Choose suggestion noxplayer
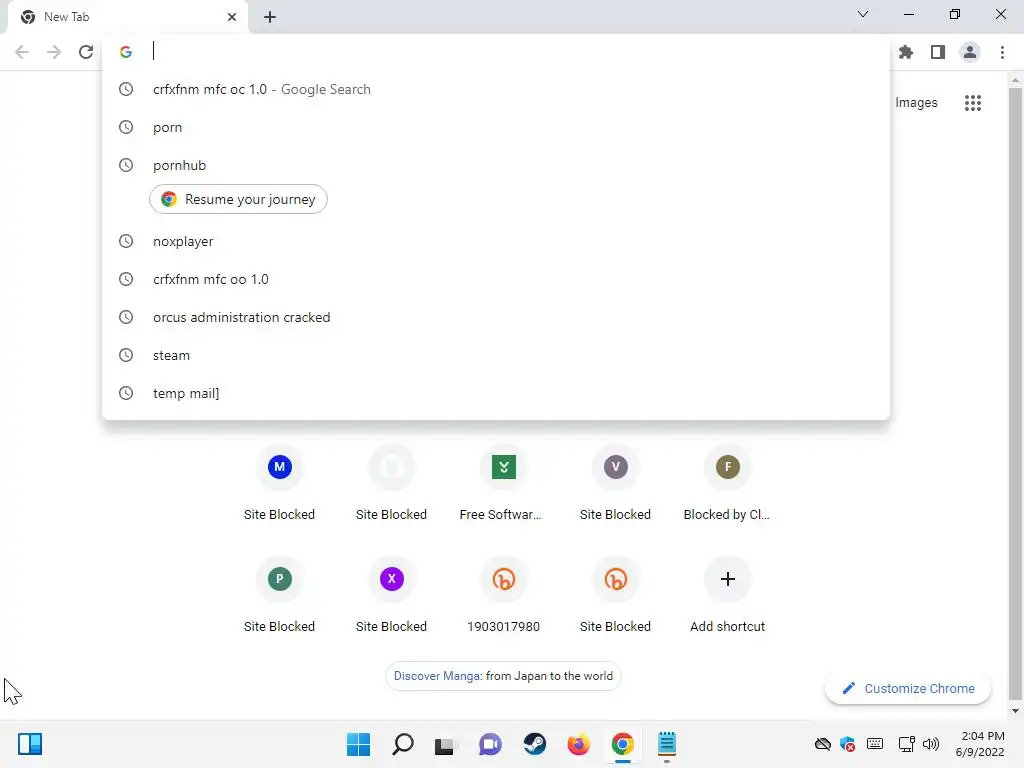1024x768 pixels. click(x=496, y=241)
